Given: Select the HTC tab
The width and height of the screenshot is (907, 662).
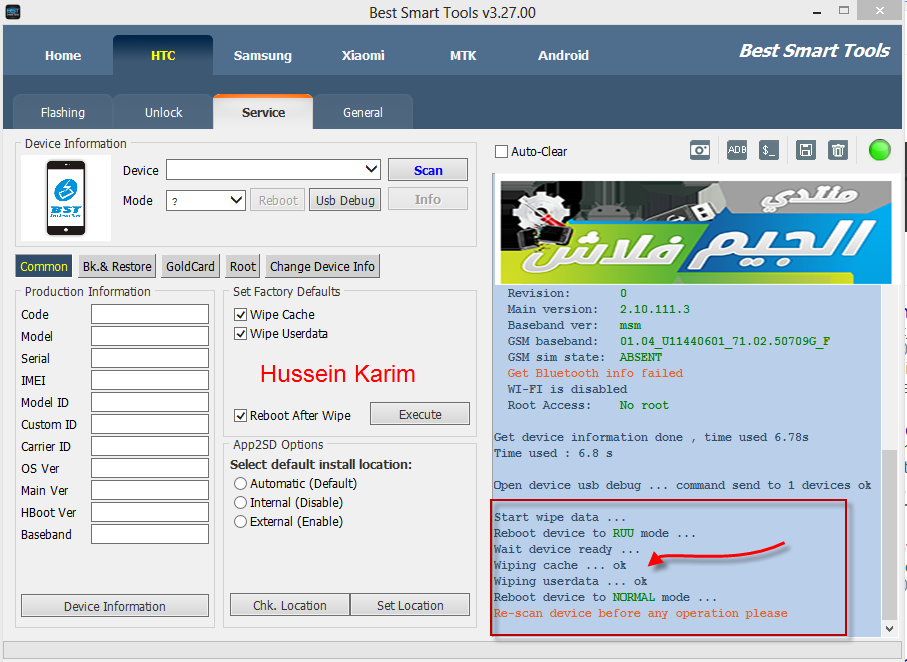Looking at the screenshot, I should point(163,56).
